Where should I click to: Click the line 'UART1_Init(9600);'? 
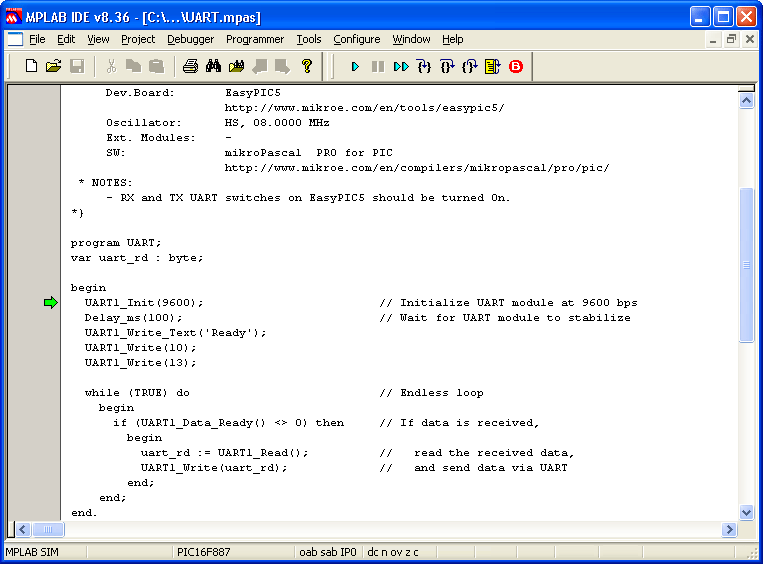coord(144,303)
